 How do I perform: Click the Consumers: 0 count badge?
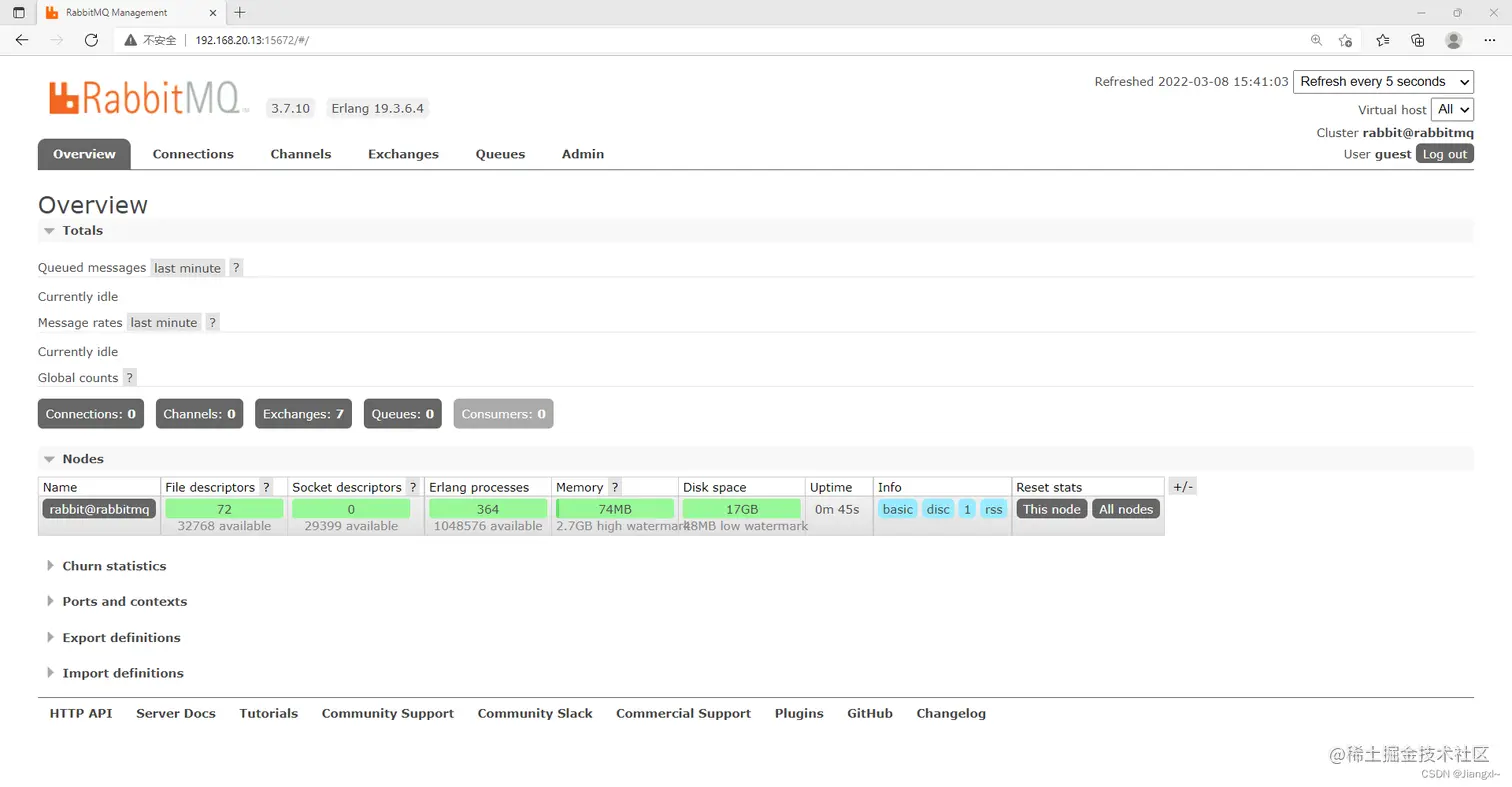pos(503,414)
